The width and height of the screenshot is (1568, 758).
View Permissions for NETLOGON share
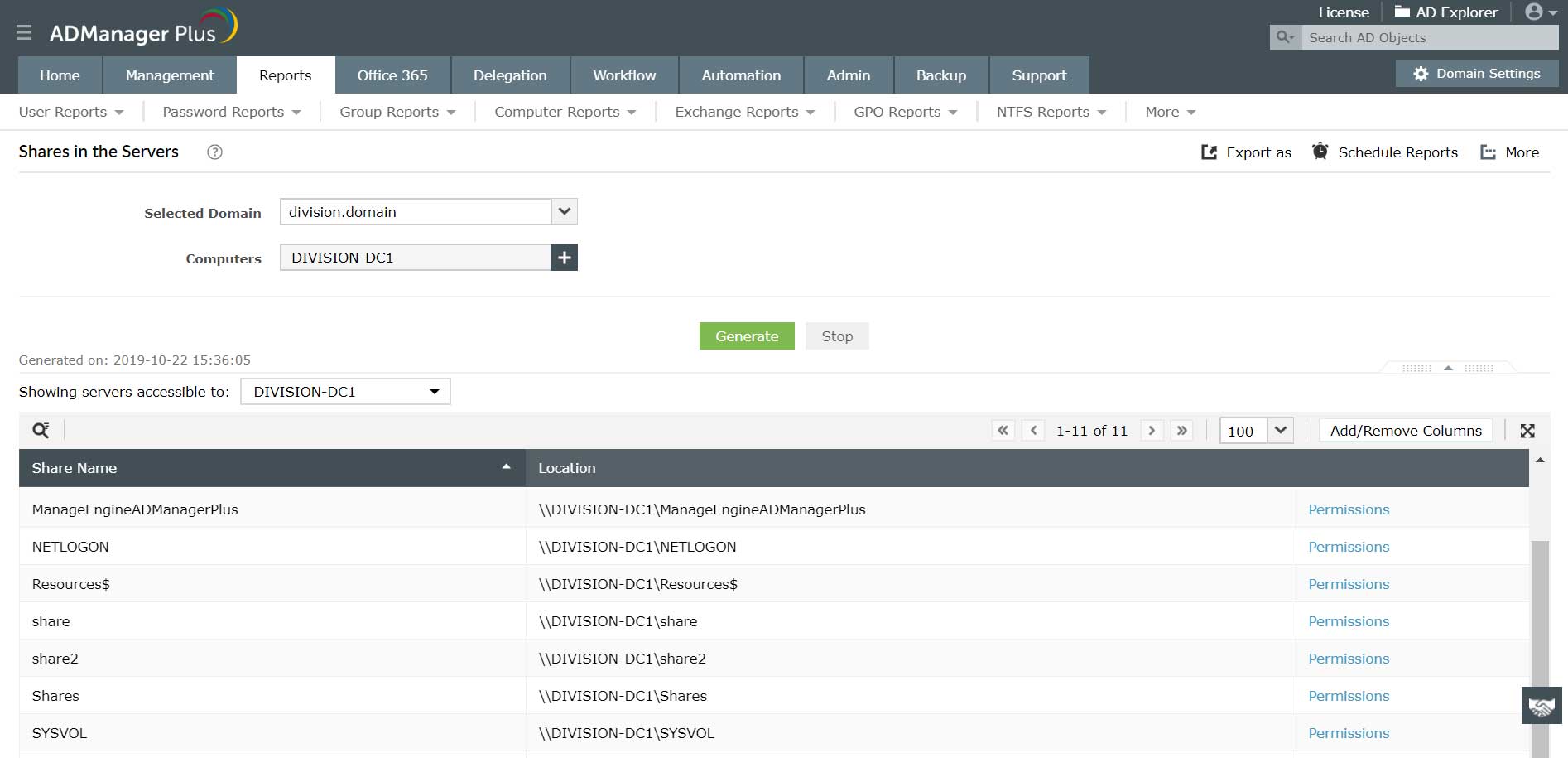tap(1349, 547)
